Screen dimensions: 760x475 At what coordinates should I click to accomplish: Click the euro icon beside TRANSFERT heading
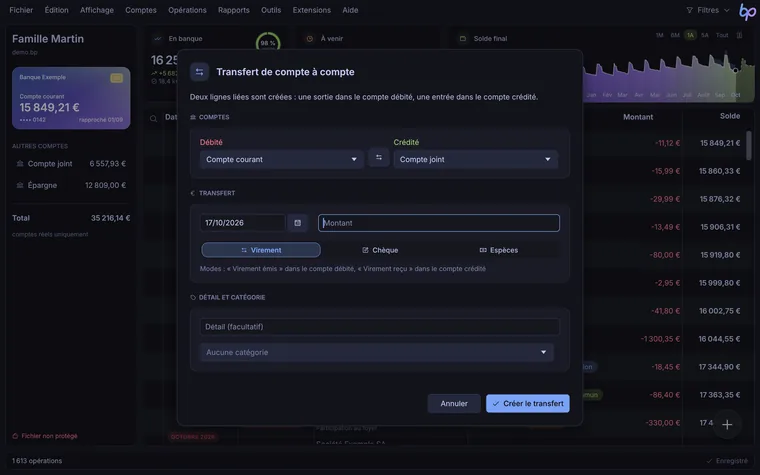point(193,193)
